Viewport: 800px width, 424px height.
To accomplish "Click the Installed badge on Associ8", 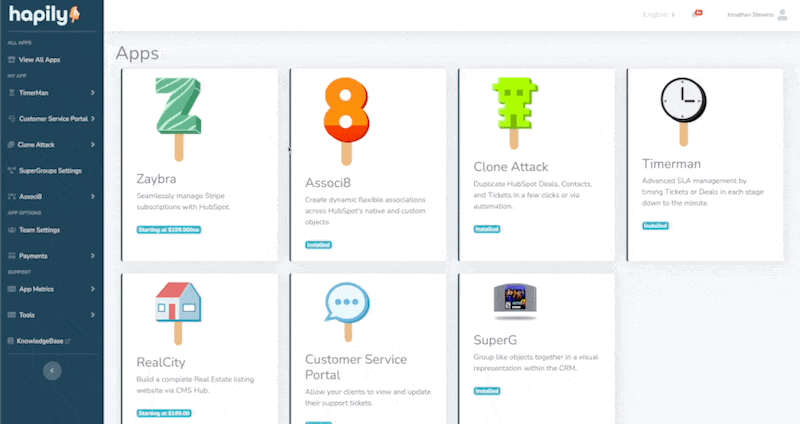I will click(318, 245).
